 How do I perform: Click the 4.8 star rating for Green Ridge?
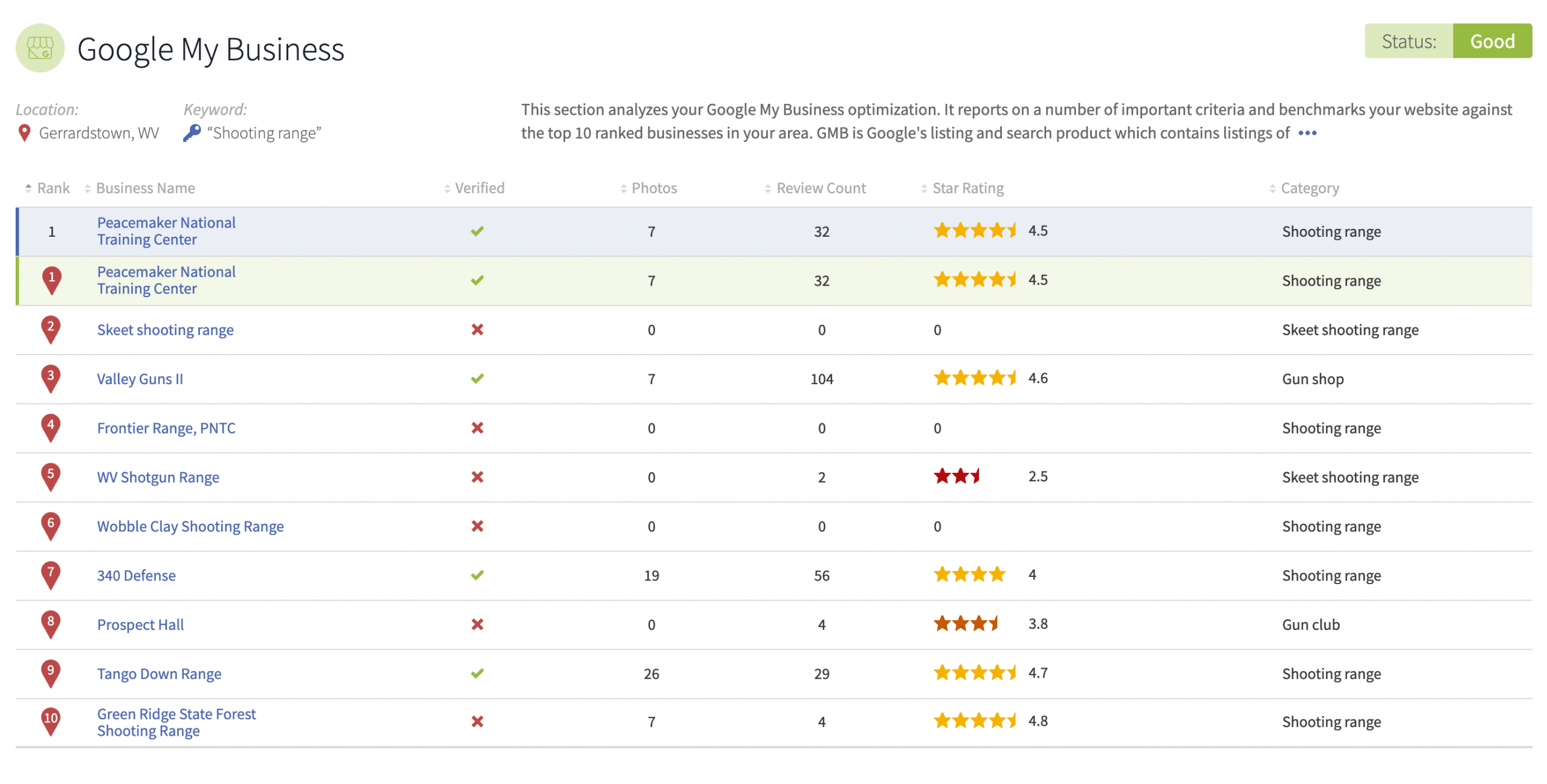pos(991,721)
